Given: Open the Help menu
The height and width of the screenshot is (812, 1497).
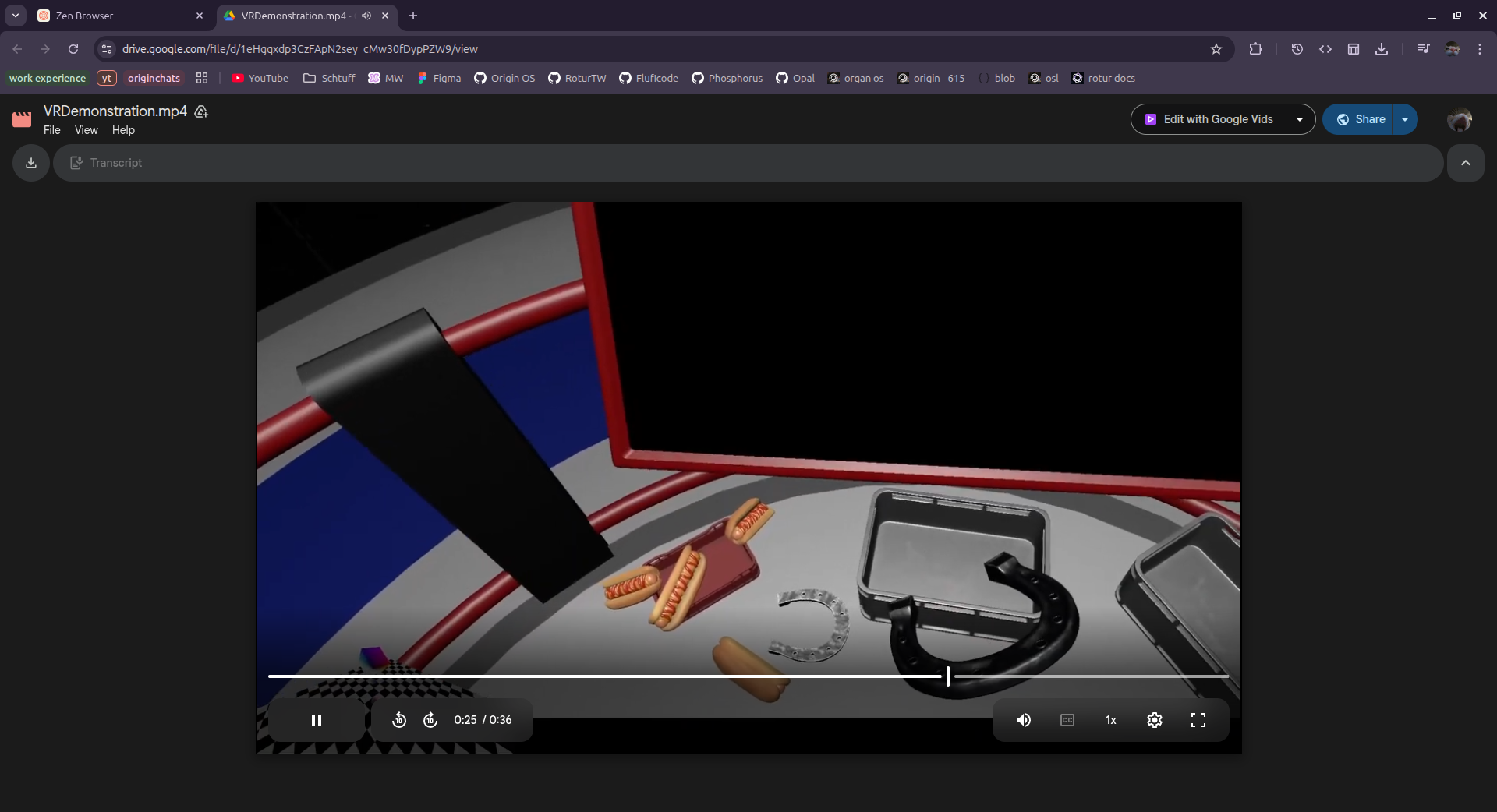Looking at the screenshot, I should tap(123, 130).
